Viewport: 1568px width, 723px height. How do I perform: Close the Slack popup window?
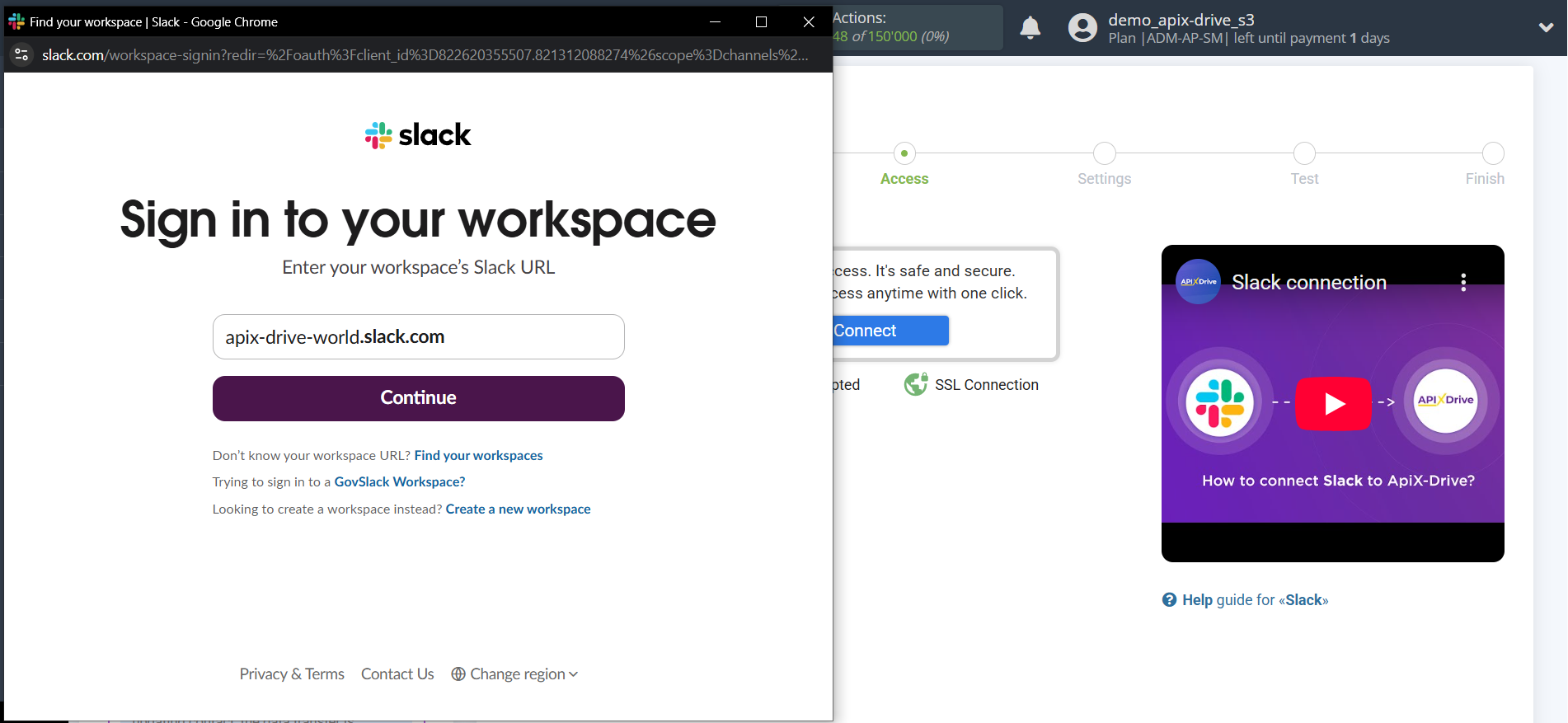click(809, 21)
